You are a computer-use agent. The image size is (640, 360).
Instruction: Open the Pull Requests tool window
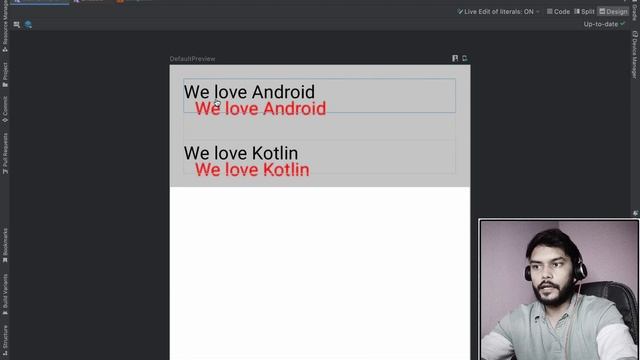[x=5, y=153]
